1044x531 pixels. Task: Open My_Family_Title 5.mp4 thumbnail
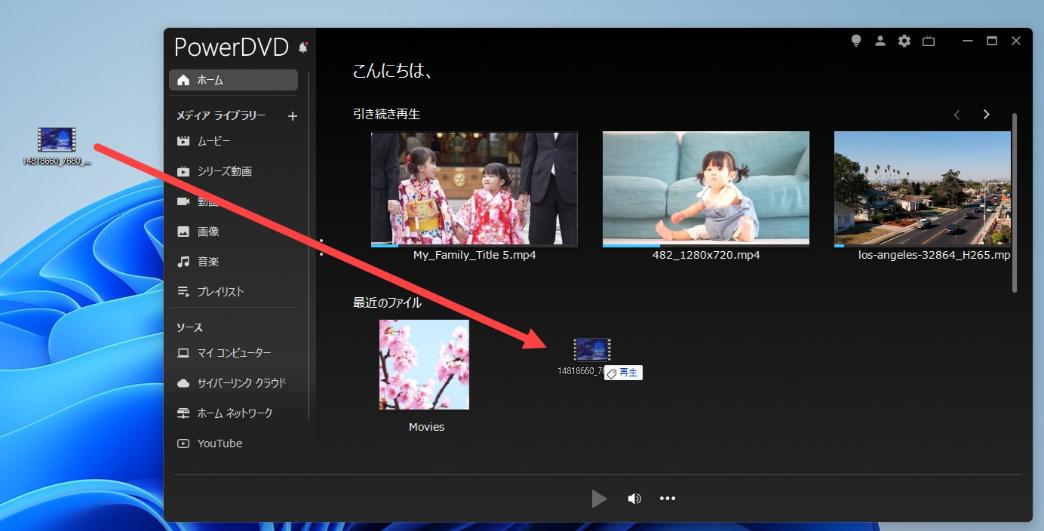tap(474, 189)
